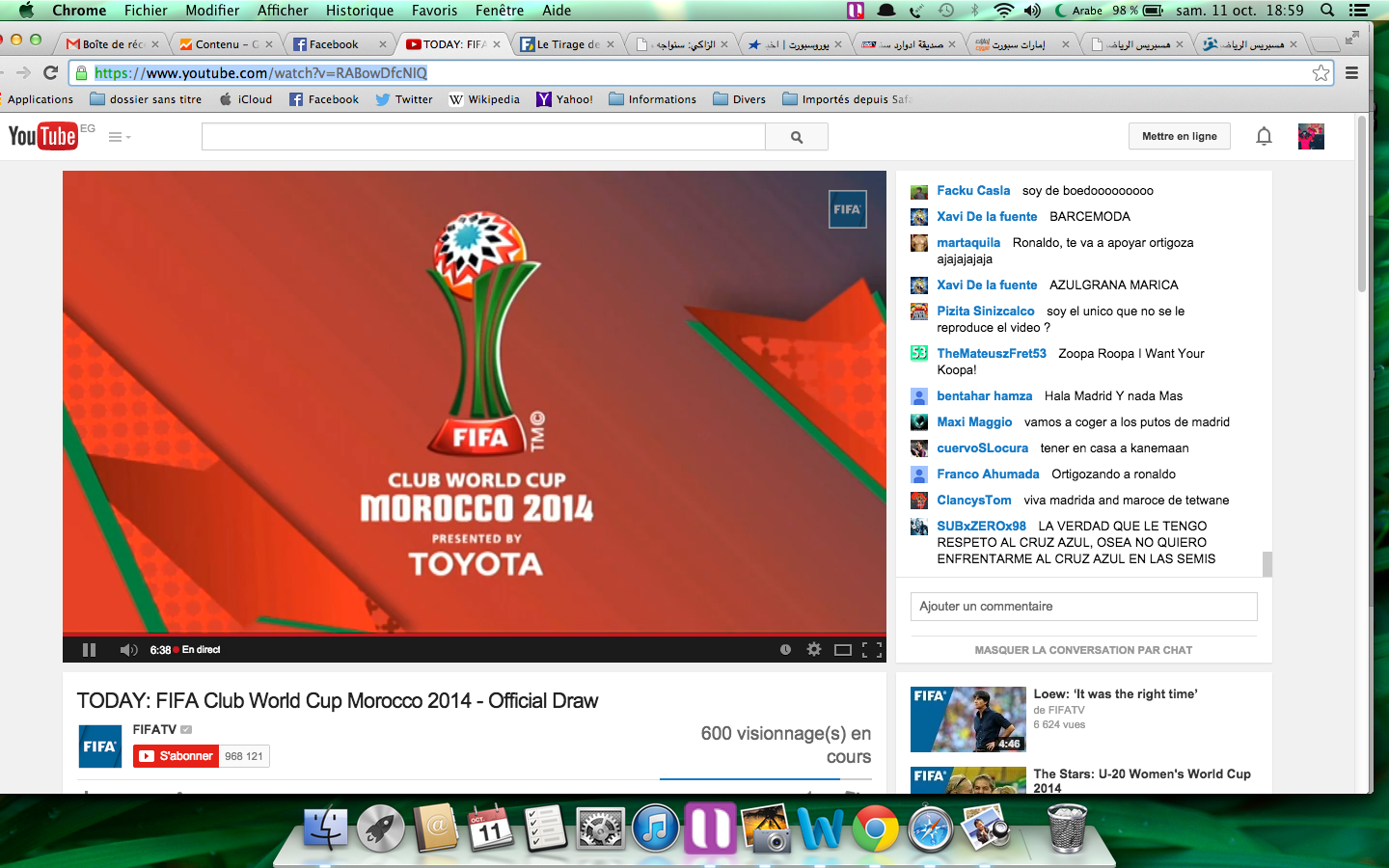Open The Stars: U-20 Women's World Cup
Viewport: 1389px width, 868px height.
1142,780
